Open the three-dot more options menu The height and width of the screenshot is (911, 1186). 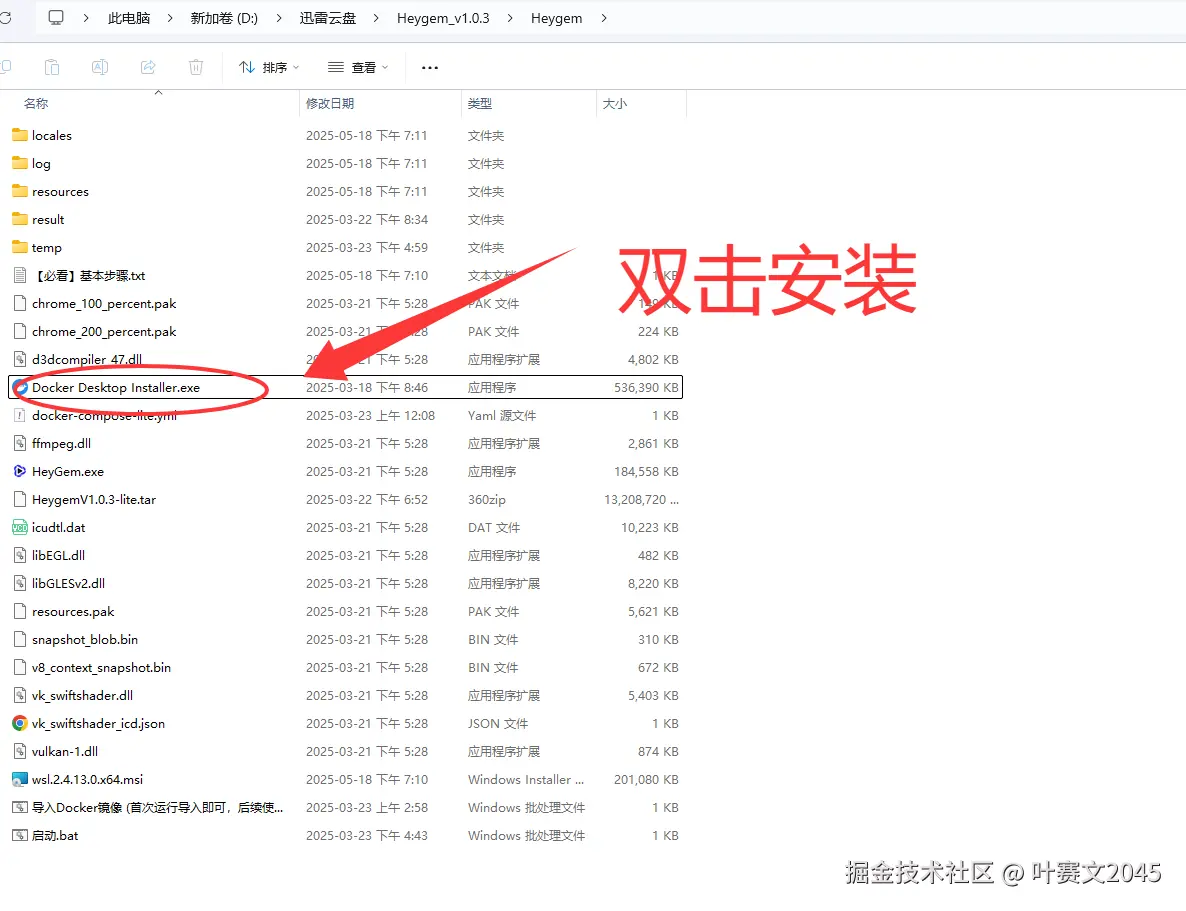[x=430, y=67]
